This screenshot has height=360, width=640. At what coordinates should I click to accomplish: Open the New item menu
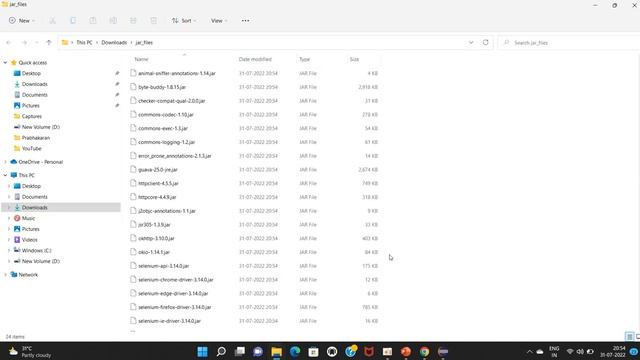(22, 20)
